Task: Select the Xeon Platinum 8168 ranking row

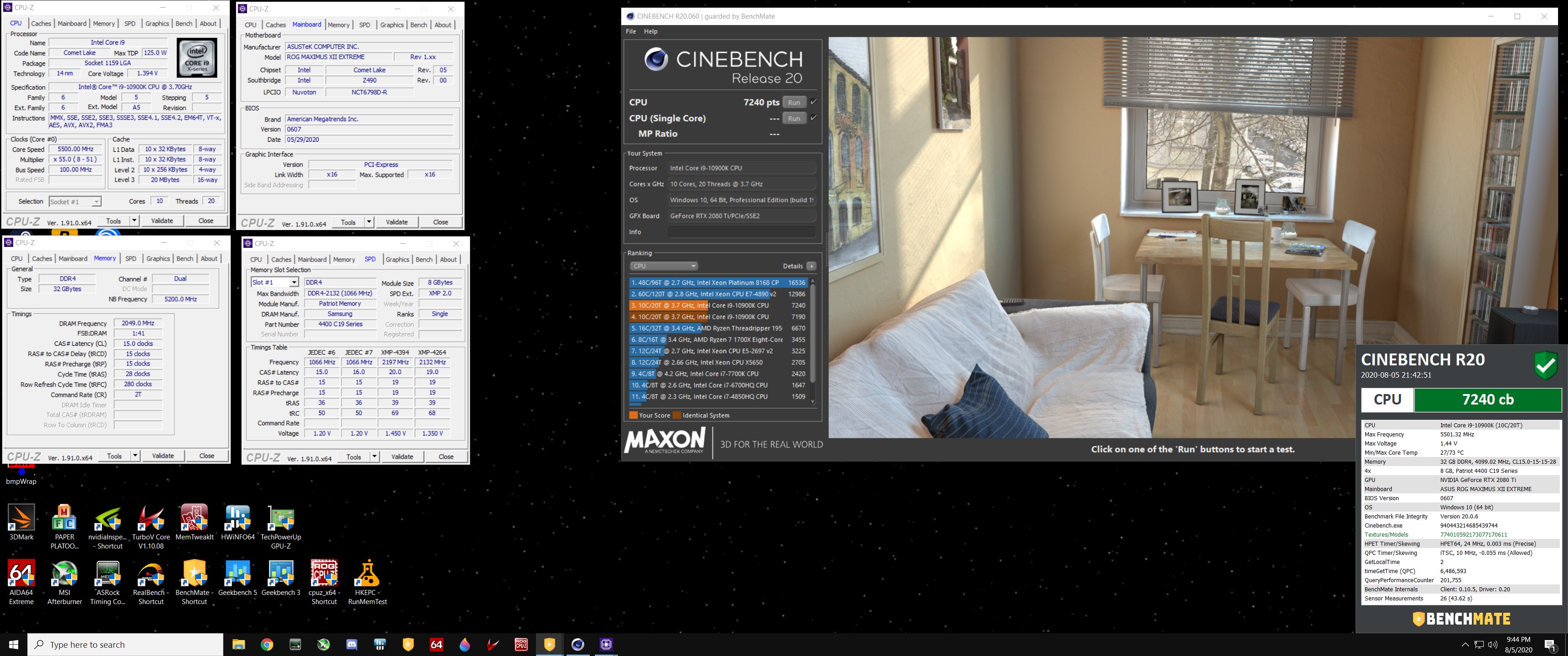Action: (x=718, y=282)
